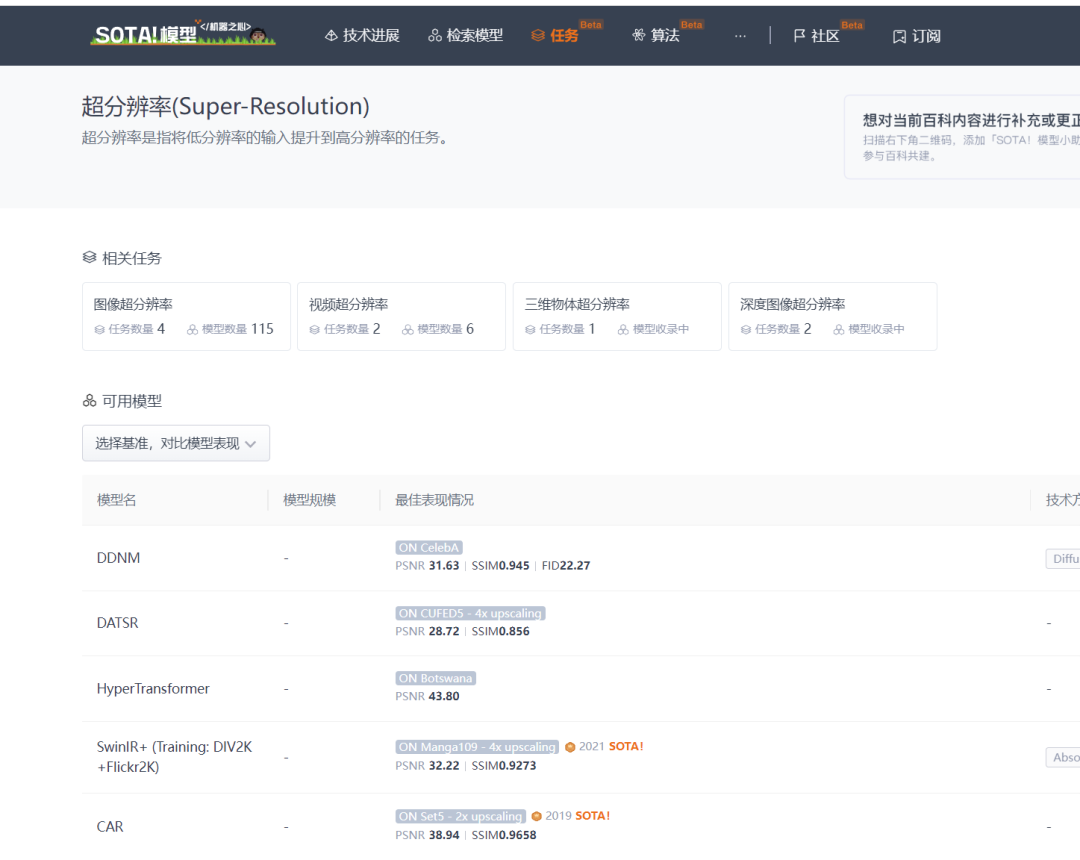Open the 选择基准，对比模型表现 dropdown
The height and width of the screenshot is (860, 1080).
(176, 442)
